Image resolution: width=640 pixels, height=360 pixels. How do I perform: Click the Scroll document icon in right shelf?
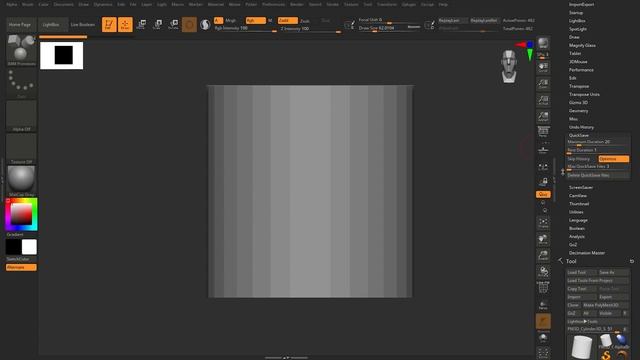(x=543, y=68)
